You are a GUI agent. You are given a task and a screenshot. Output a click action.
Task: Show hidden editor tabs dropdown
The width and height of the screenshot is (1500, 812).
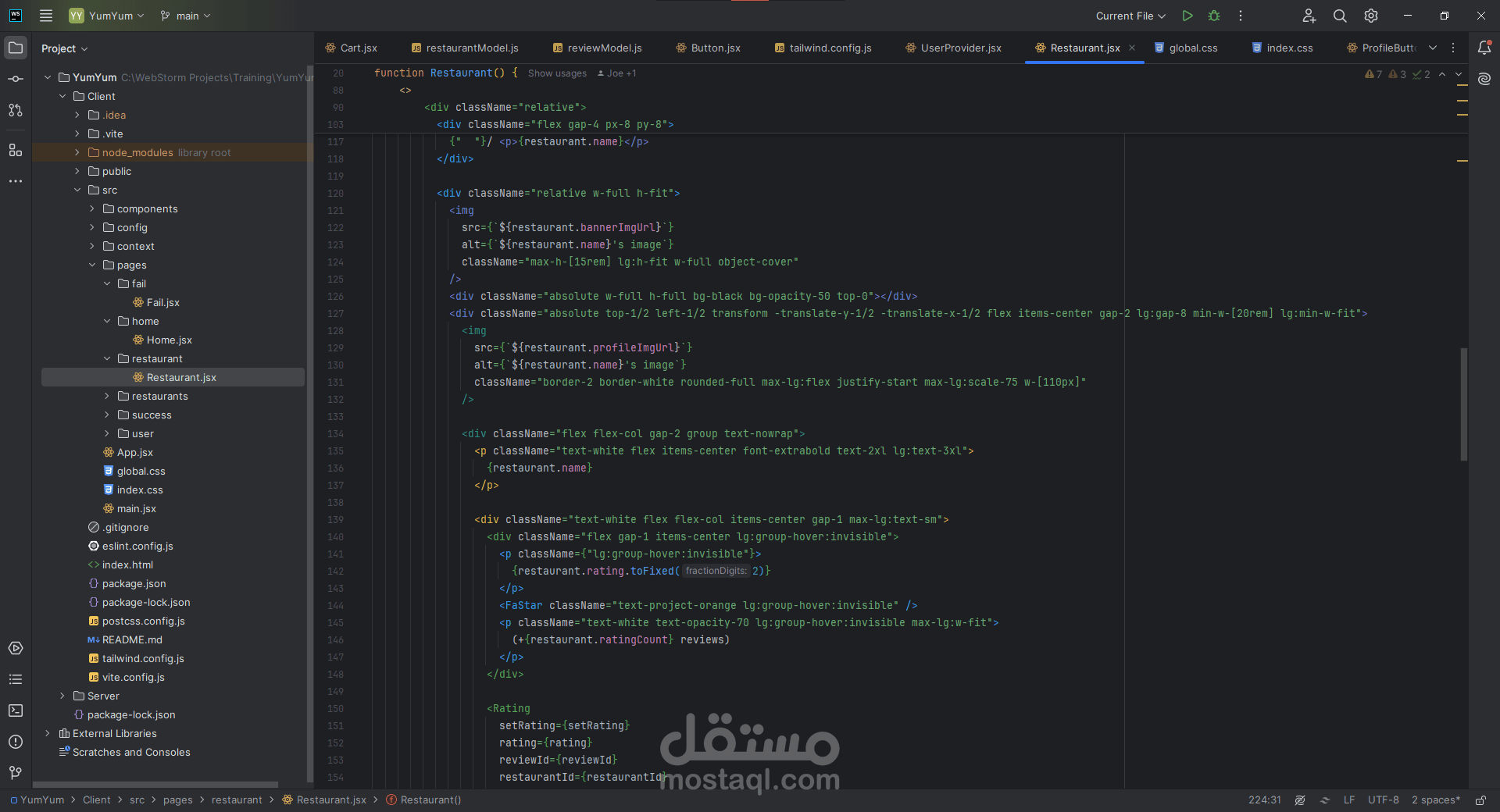1433,48
